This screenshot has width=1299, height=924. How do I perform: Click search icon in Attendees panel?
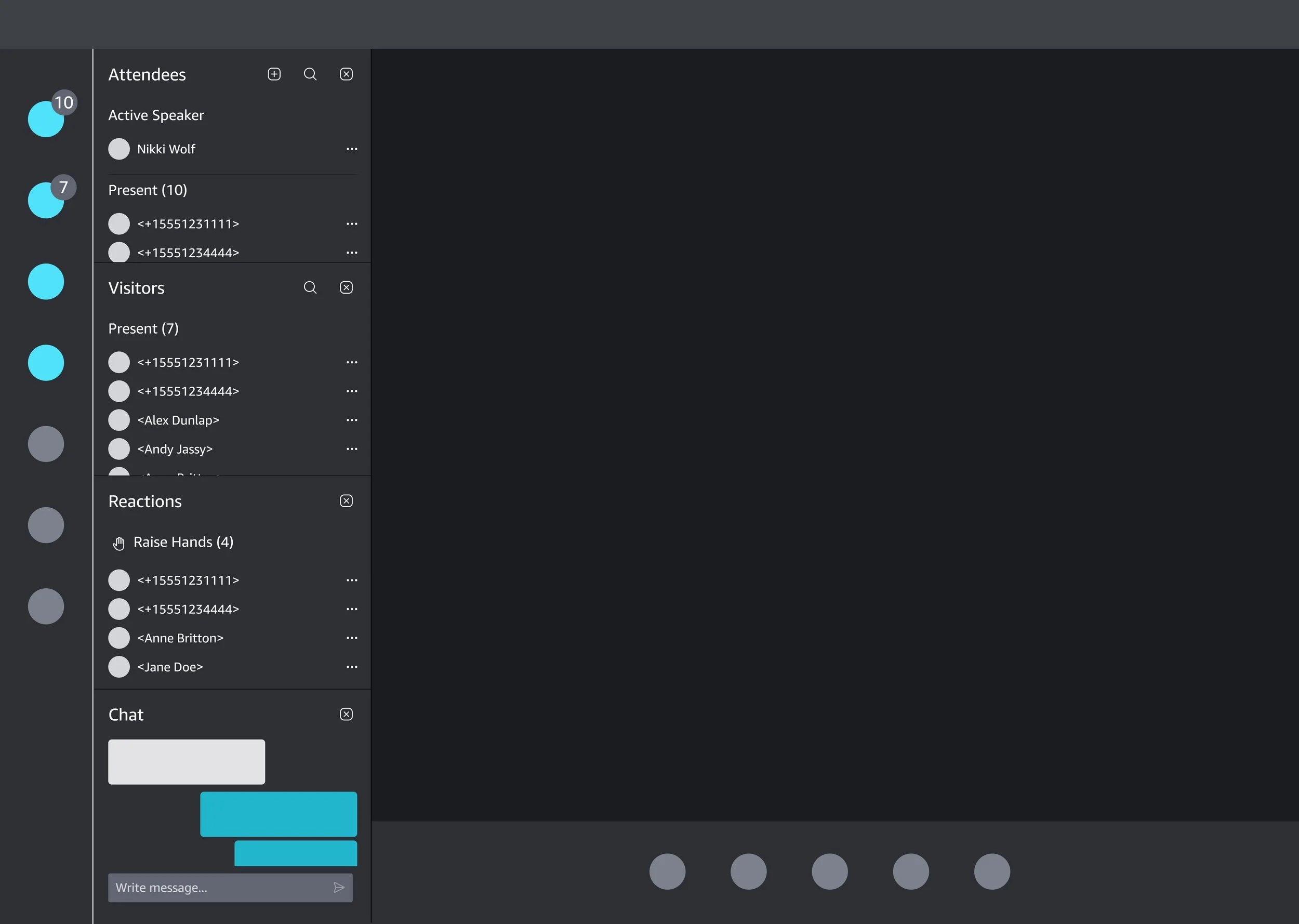coord(310,74)
